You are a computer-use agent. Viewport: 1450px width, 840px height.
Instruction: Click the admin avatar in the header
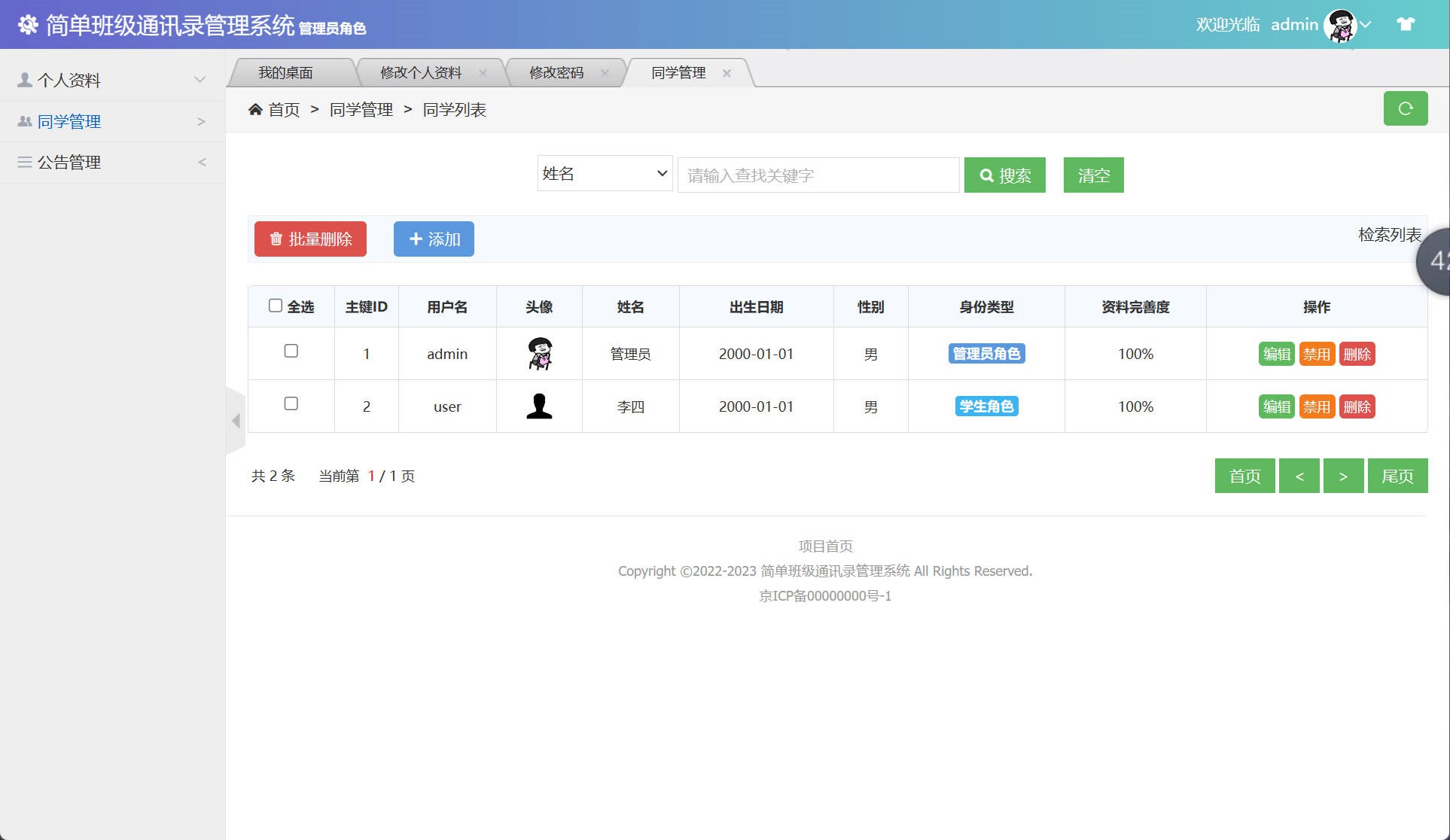pos(1340,24)
